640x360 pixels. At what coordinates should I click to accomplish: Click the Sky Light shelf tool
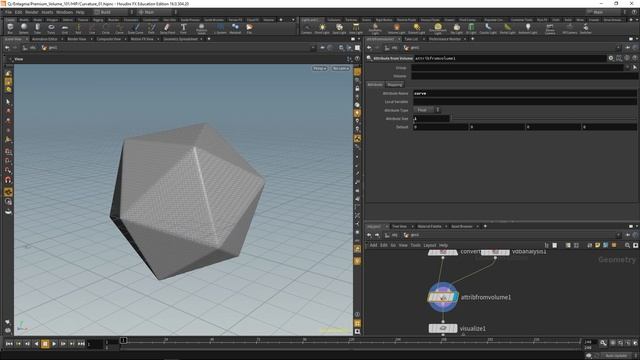456,29
